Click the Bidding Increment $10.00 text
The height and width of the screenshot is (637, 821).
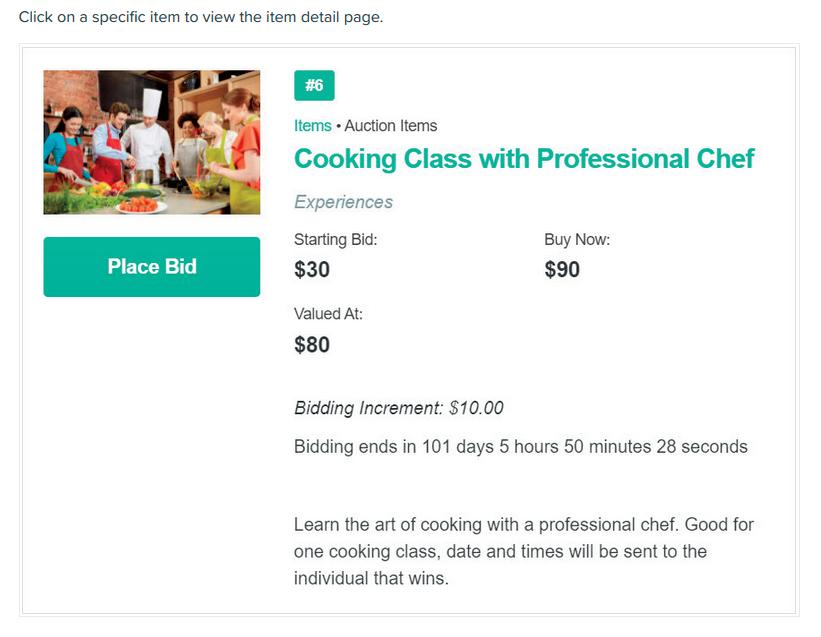click(399, 408)
